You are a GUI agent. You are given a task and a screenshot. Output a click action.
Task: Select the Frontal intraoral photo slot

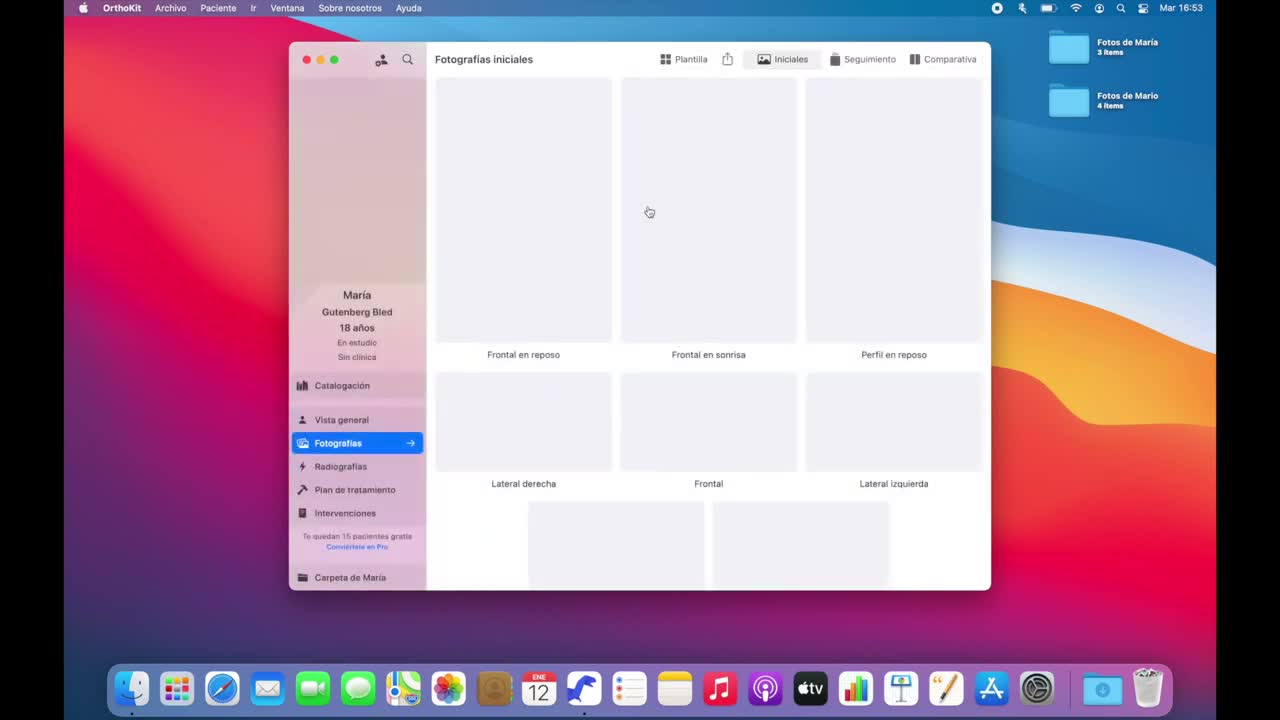pos(708,422)
